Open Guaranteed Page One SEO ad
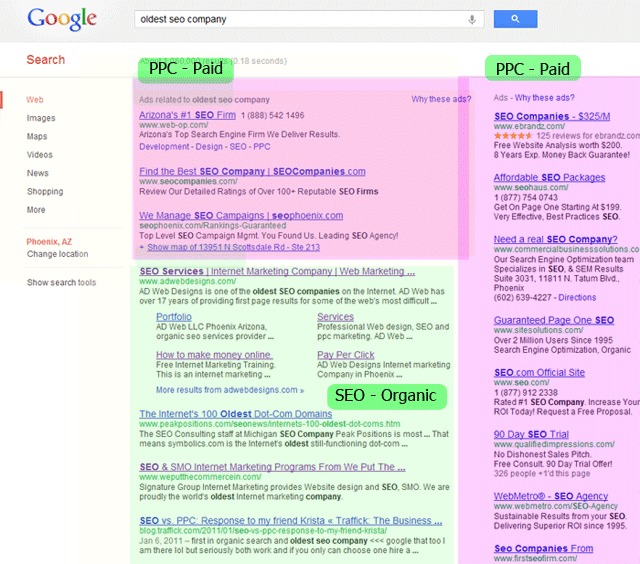Image resolution: width=640 pixels, height=564 pixels. tap(554, 320)
